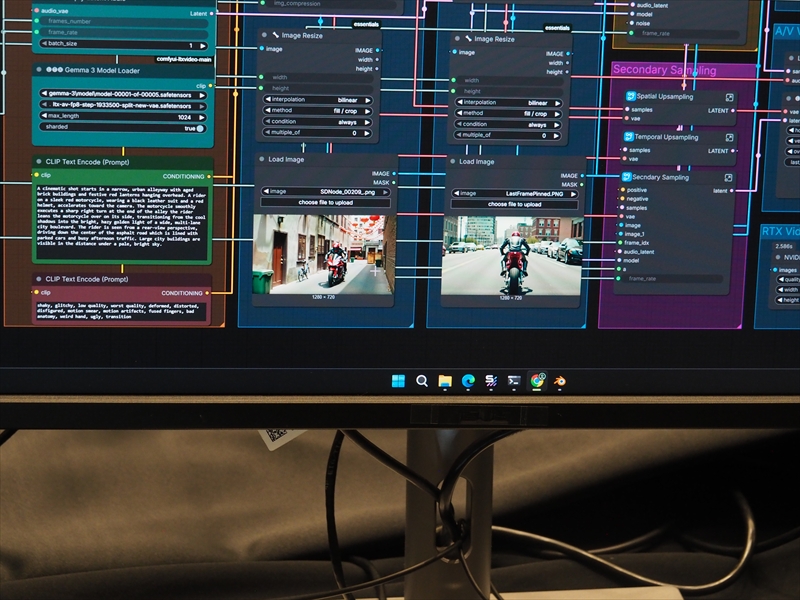Open the method fill / crop dropdown in right Image Resize

click(x=509, y=113)
